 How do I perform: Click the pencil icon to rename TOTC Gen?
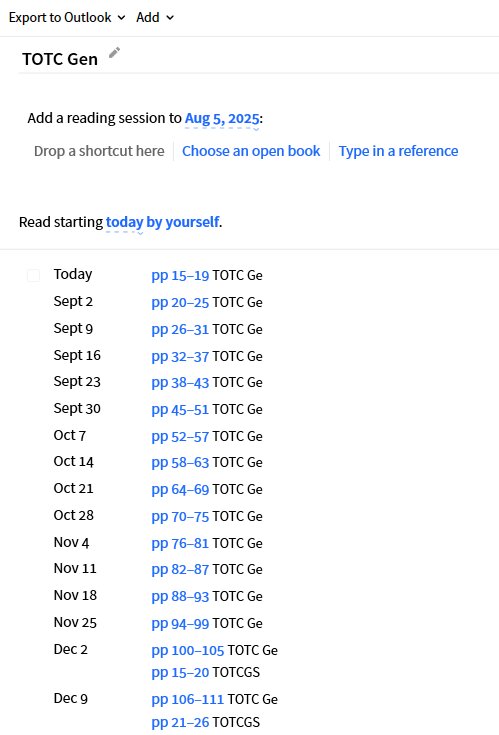(114, 52)
